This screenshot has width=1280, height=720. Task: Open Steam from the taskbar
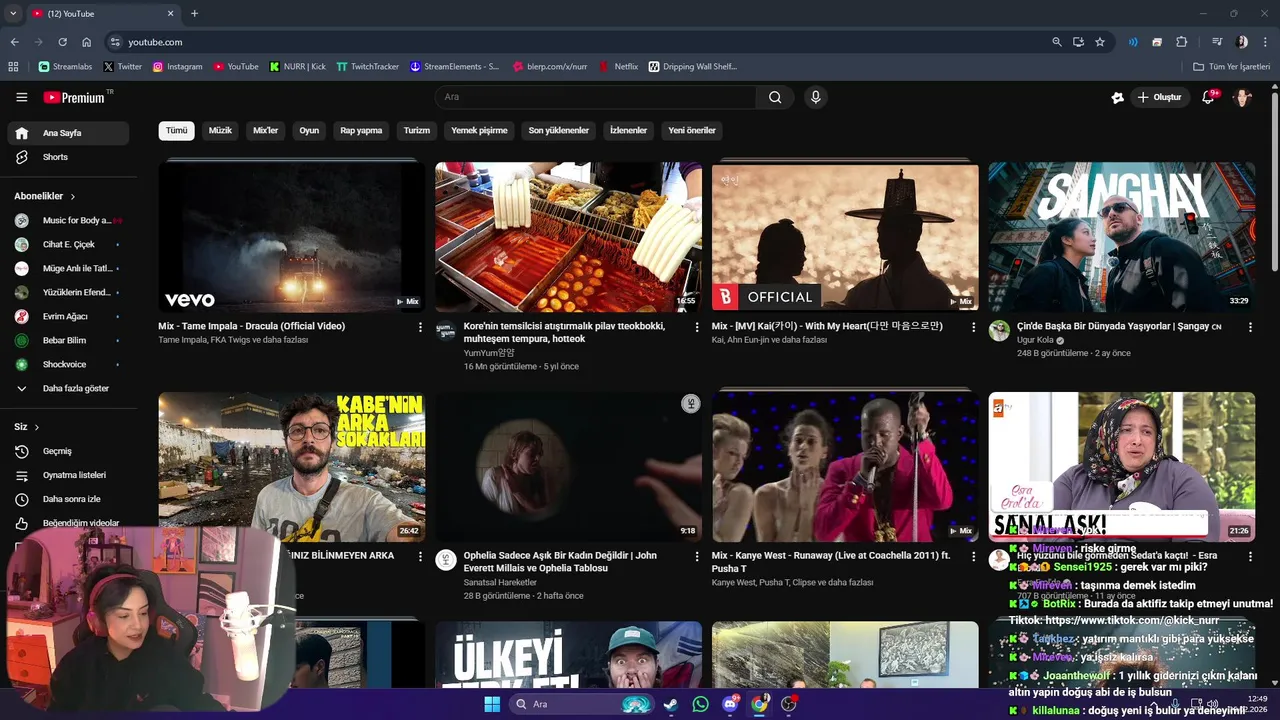click(x=670, y=704)
